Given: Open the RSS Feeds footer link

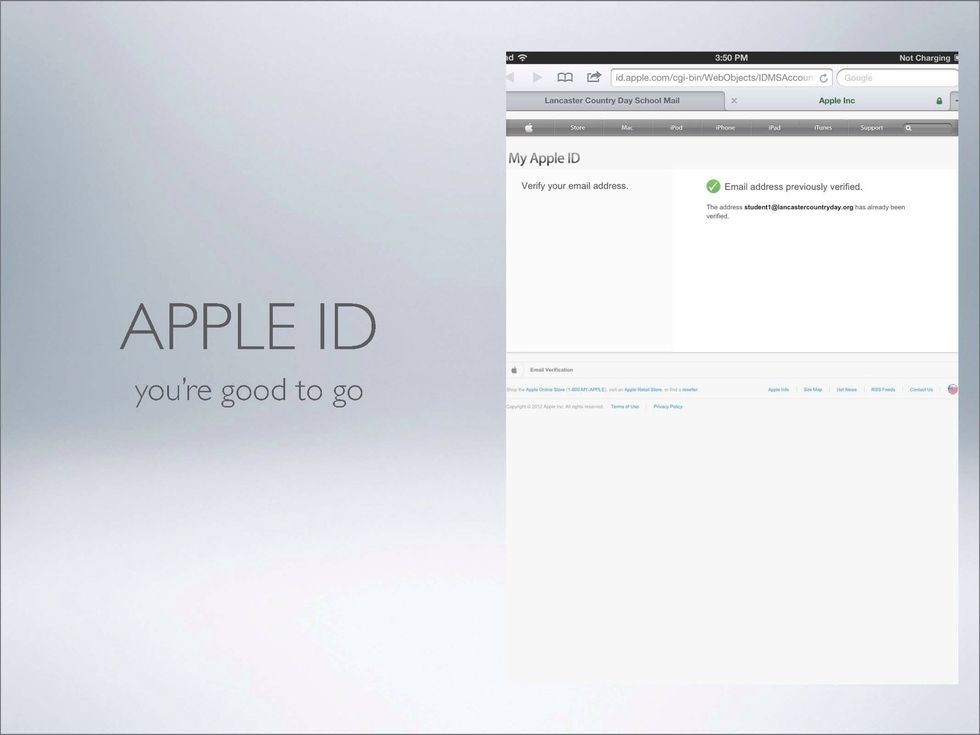Looking at the screenshot, I should click(883, 389).
